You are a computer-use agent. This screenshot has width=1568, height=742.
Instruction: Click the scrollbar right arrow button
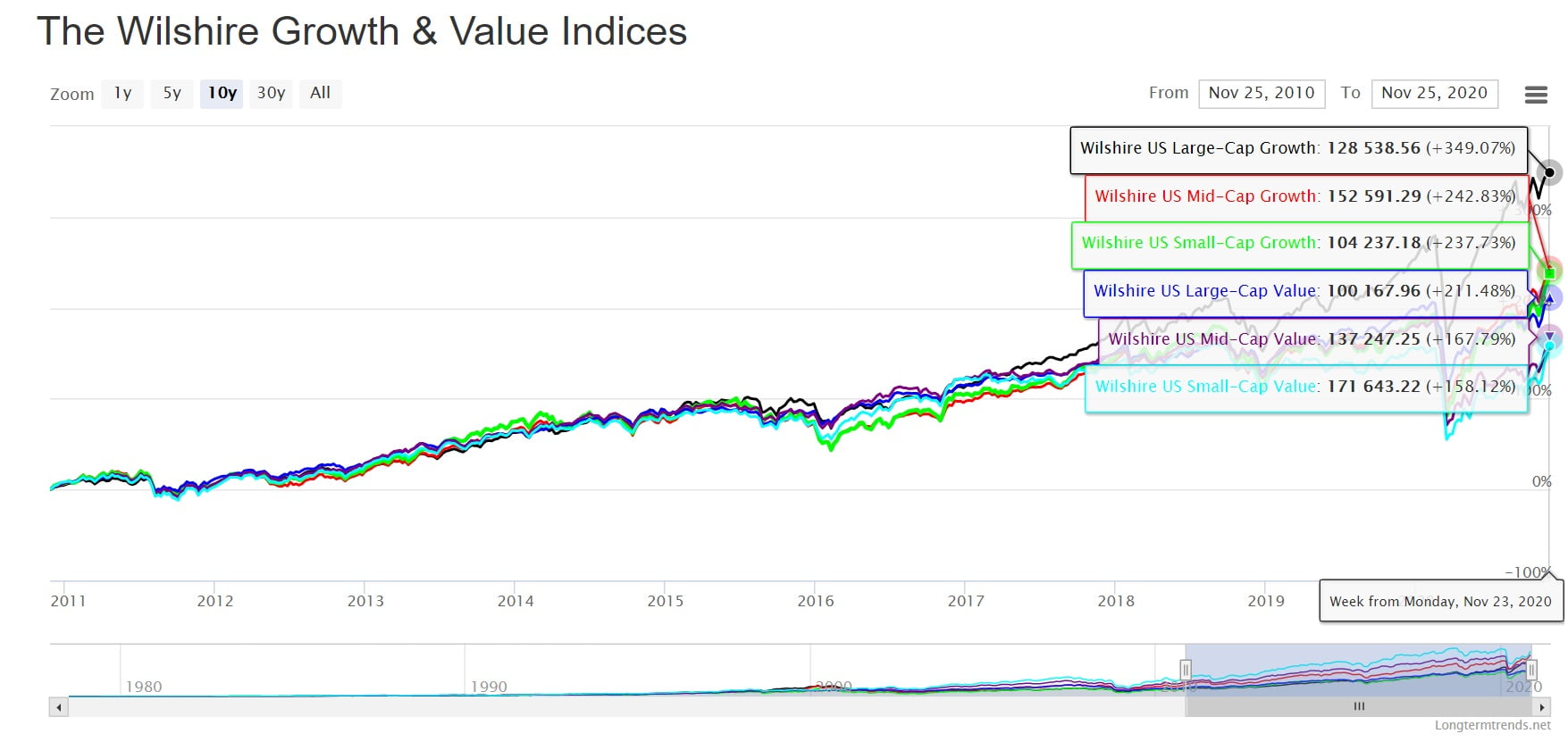(1541, 707)
